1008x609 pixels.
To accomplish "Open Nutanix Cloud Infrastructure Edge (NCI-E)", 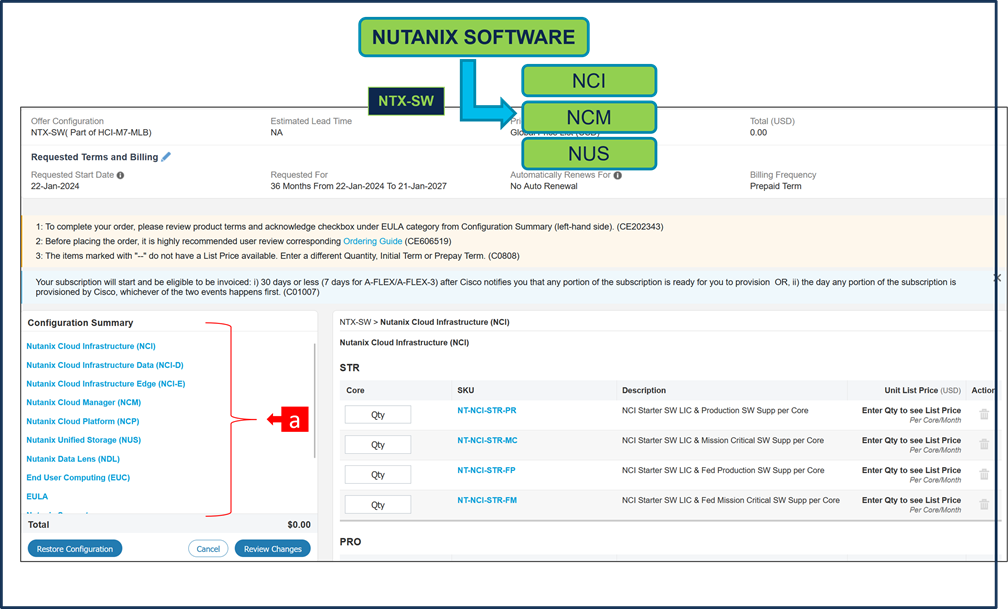I will click(x=105, y=383).
